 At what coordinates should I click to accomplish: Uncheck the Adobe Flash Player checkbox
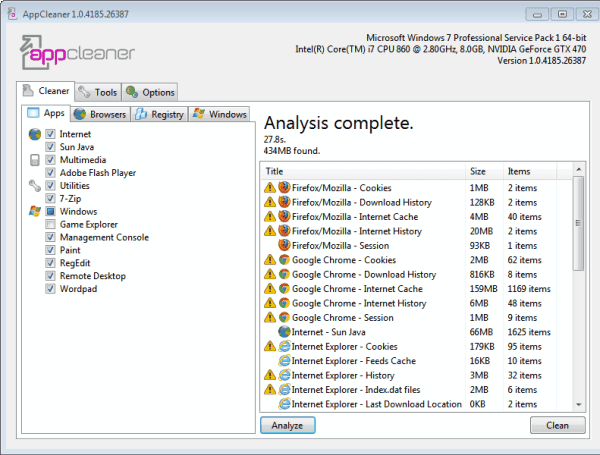[x=50, y=172]
